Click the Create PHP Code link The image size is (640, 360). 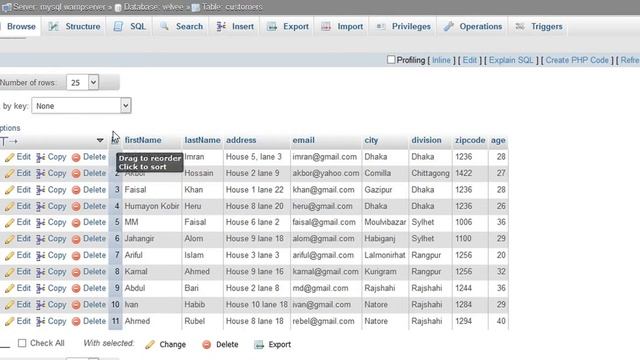coord(577,60)
